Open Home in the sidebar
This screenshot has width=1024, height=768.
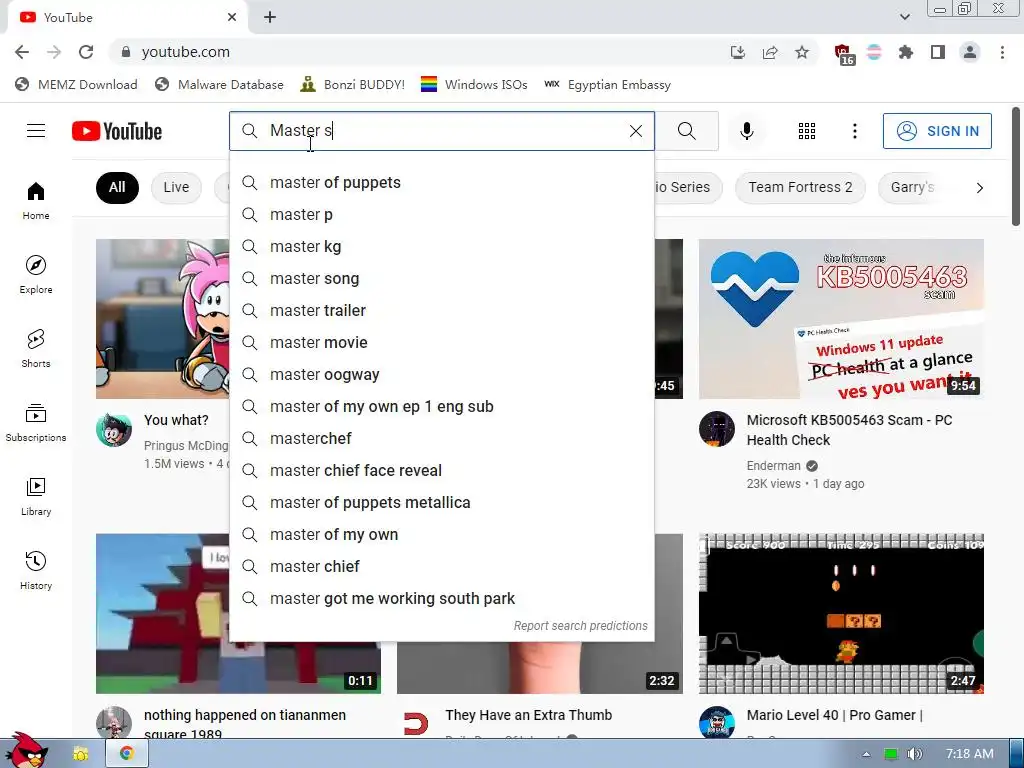click(36, 200)
